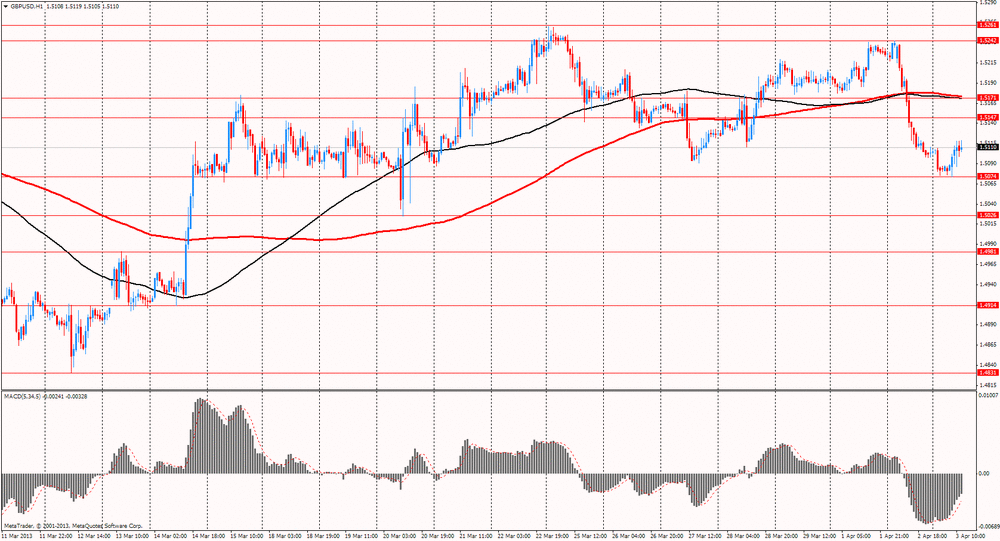Select the 1.4981 red price level label

987,252
